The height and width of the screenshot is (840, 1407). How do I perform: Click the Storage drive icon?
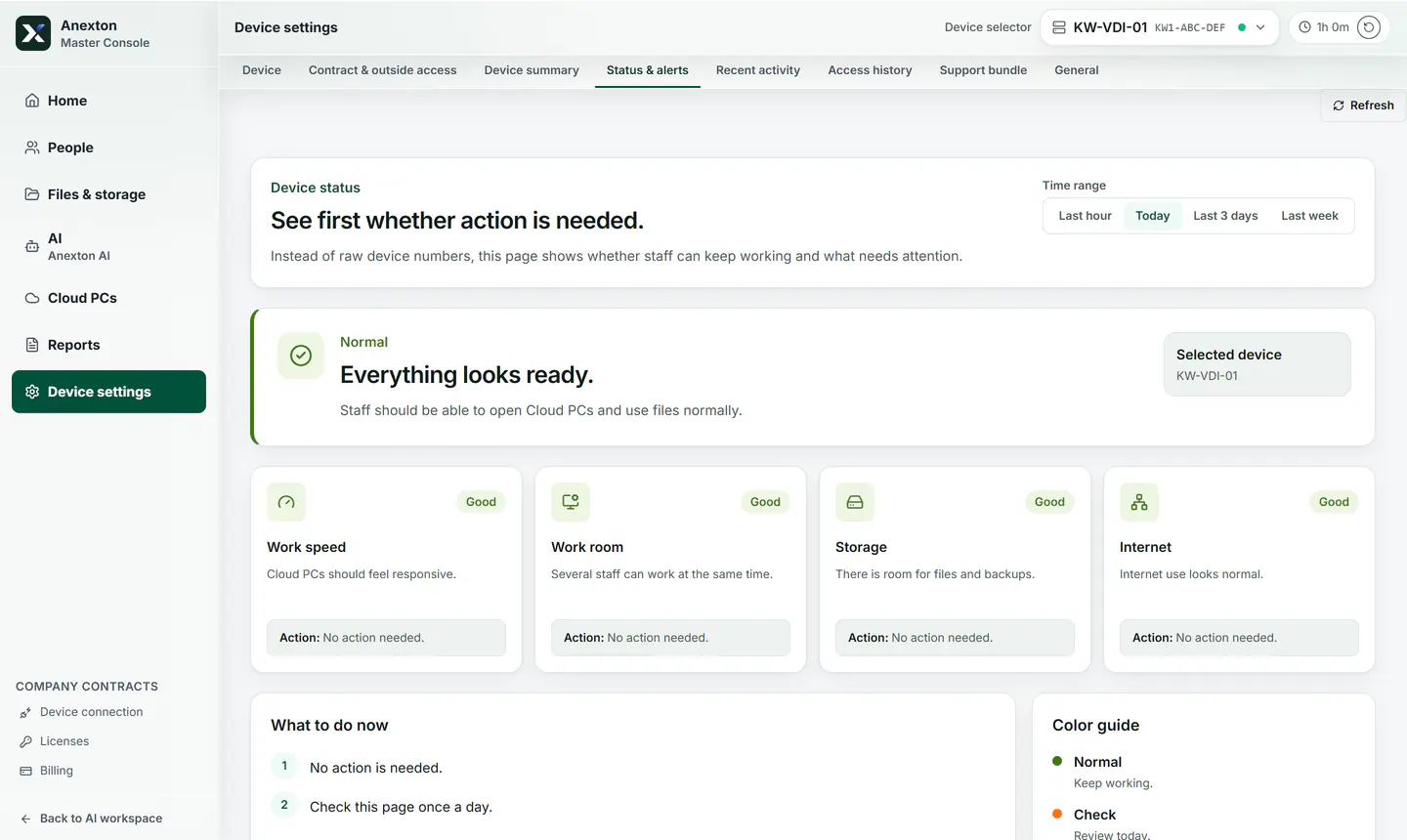pyautogui.click(x=855, y=502)
